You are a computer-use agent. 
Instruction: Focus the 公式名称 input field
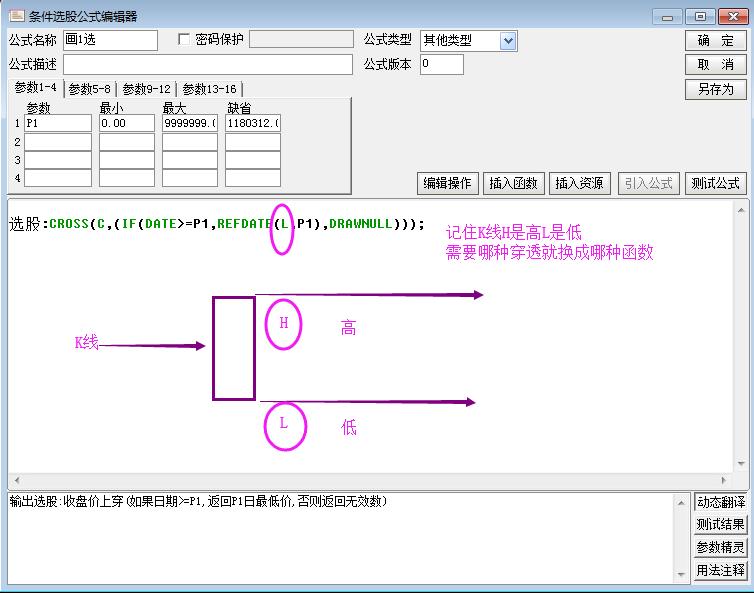(x=110, y=40)
